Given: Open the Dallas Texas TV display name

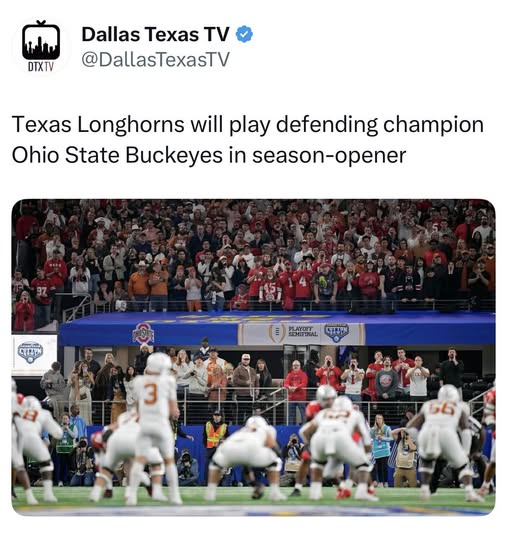Looking at the screenshot, I should coord(155,34).
